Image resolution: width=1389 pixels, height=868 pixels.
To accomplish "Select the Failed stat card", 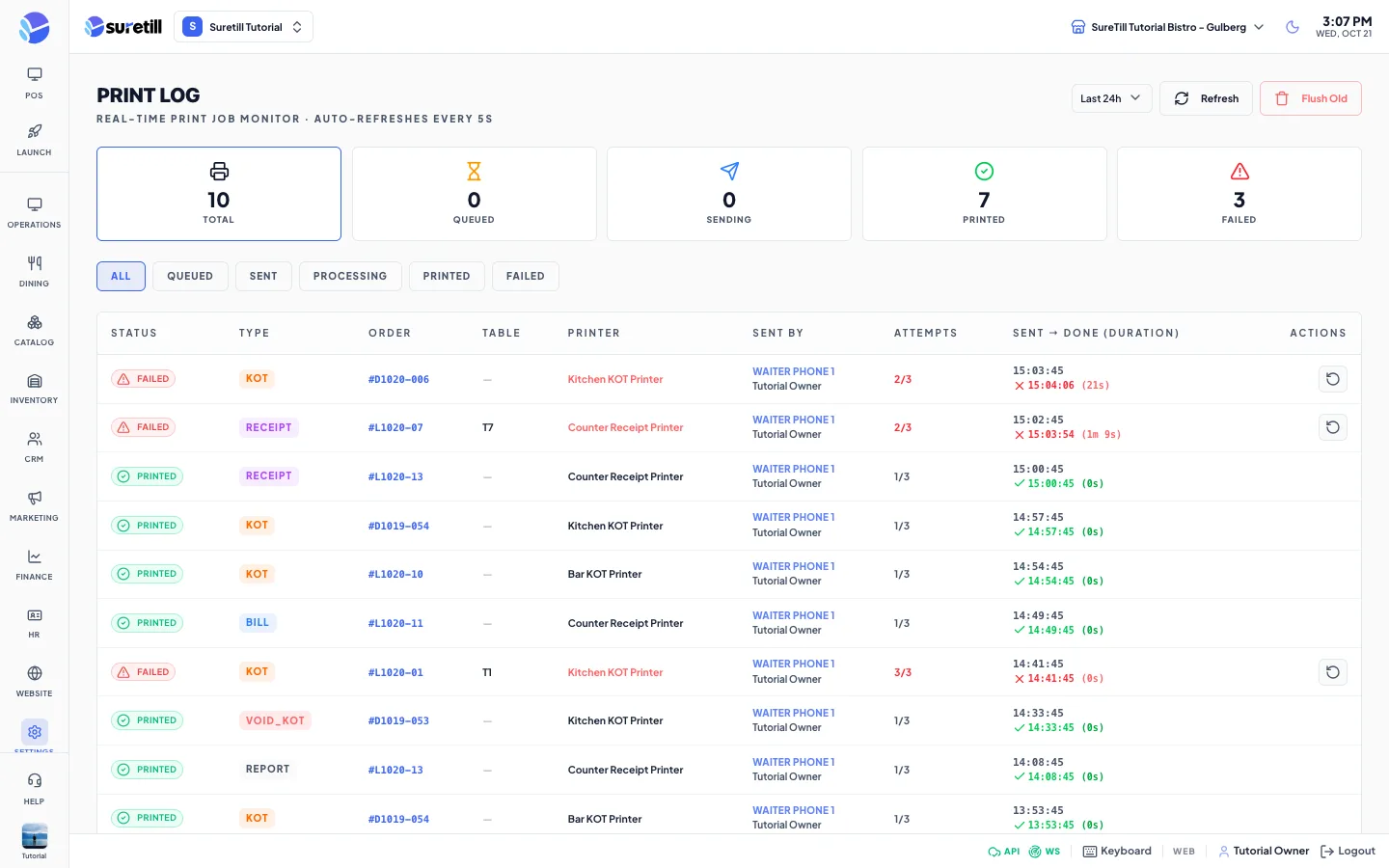I will (x=1239, y=194).
